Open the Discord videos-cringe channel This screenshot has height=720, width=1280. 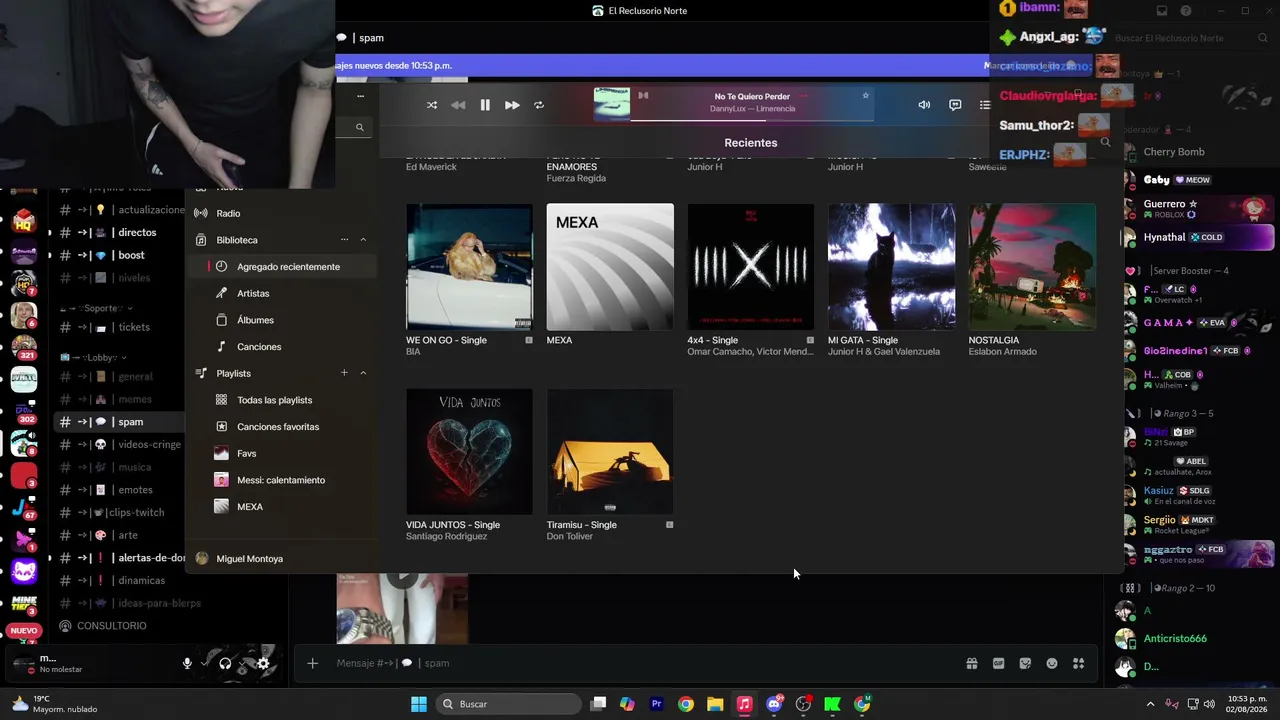[120, 444]
